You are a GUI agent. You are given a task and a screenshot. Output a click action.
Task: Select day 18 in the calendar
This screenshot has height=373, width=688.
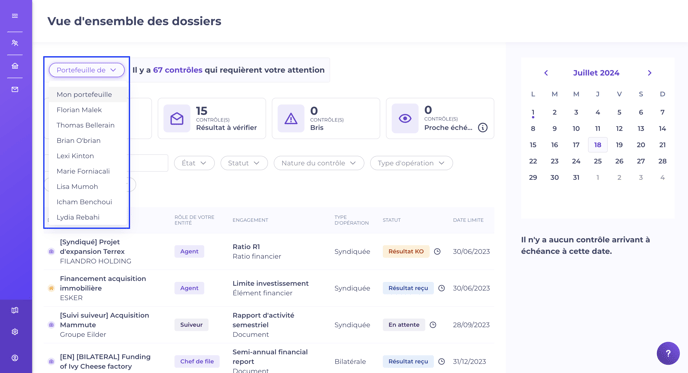tap(598, 145)
